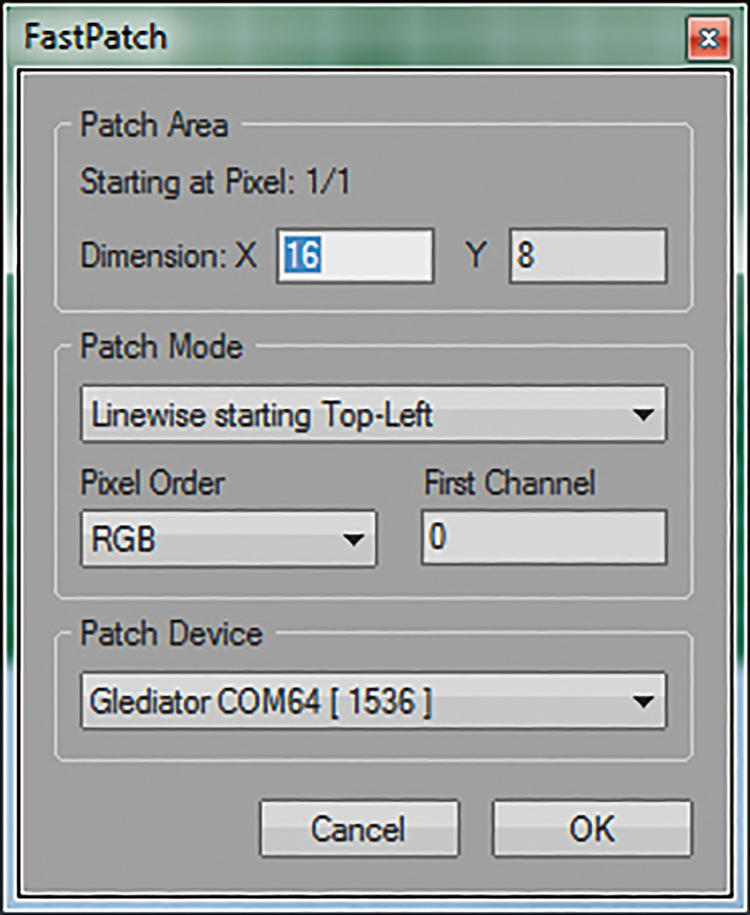Click the First Channel input field
750x915 pixels.
pyautogui.click(x=544, y=537)
